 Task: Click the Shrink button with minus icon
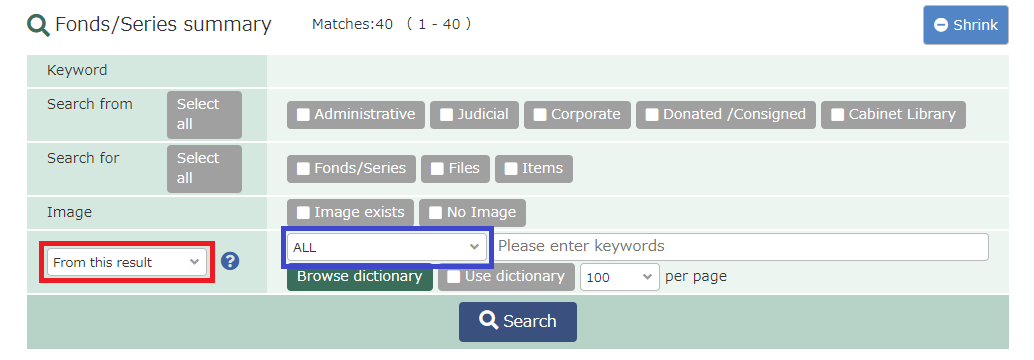tap(965, 25)
